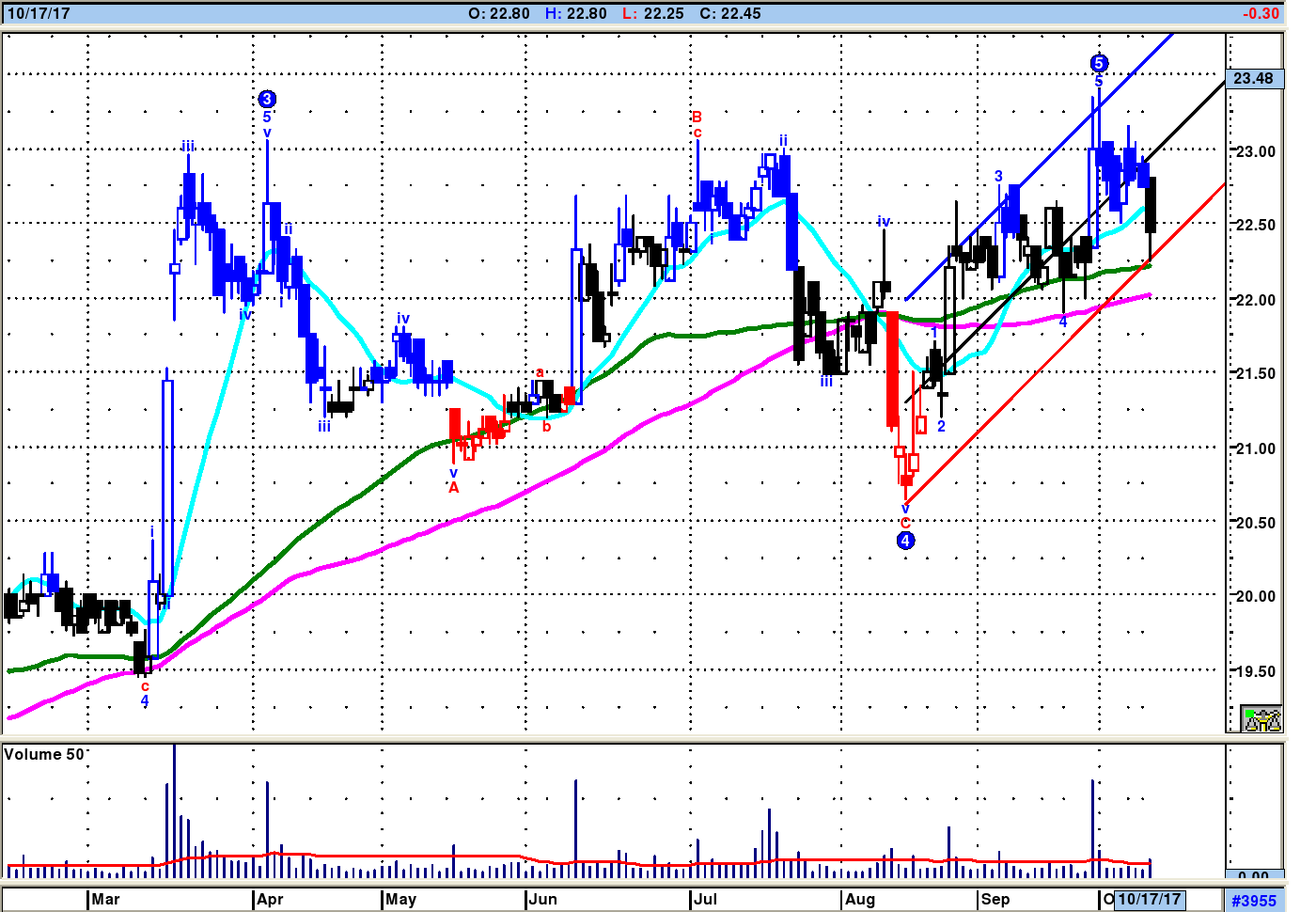
Task: Click the Jul label on the time axis
Action: (705, 899)
